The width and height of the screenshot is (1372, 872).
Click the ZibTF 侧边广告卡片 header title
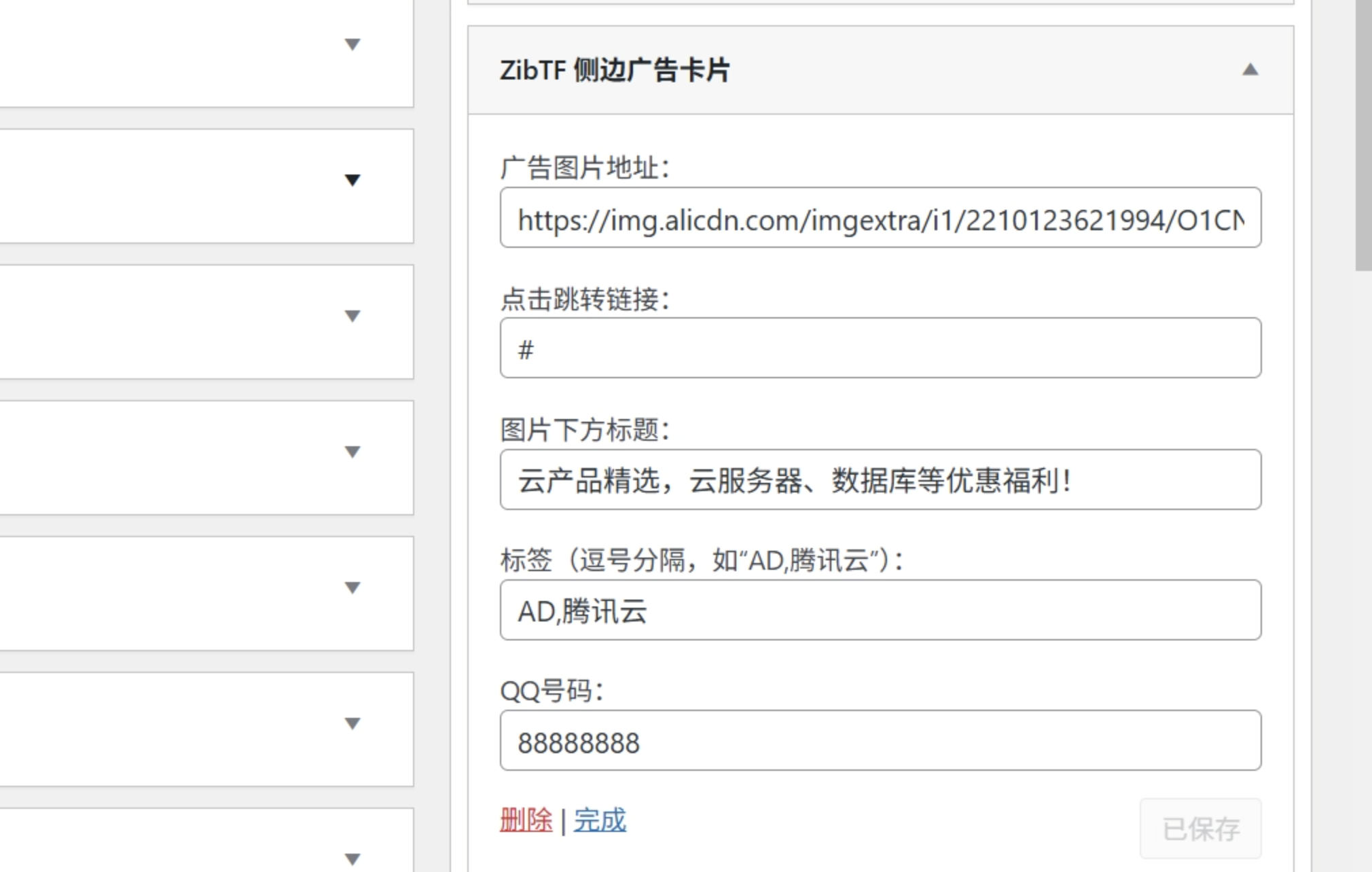pyautogui.click(x=615, y=70)
